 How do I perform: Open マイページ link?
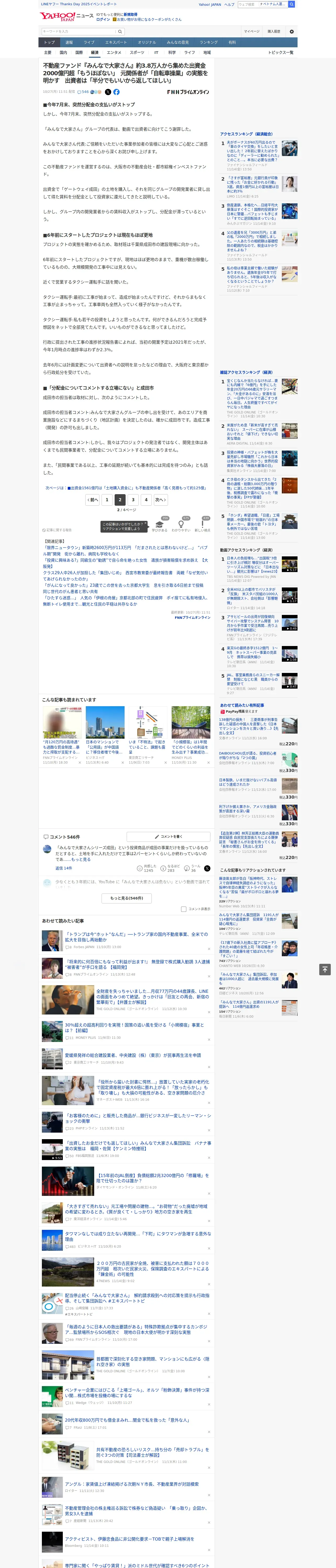click(x=251, y=32)
